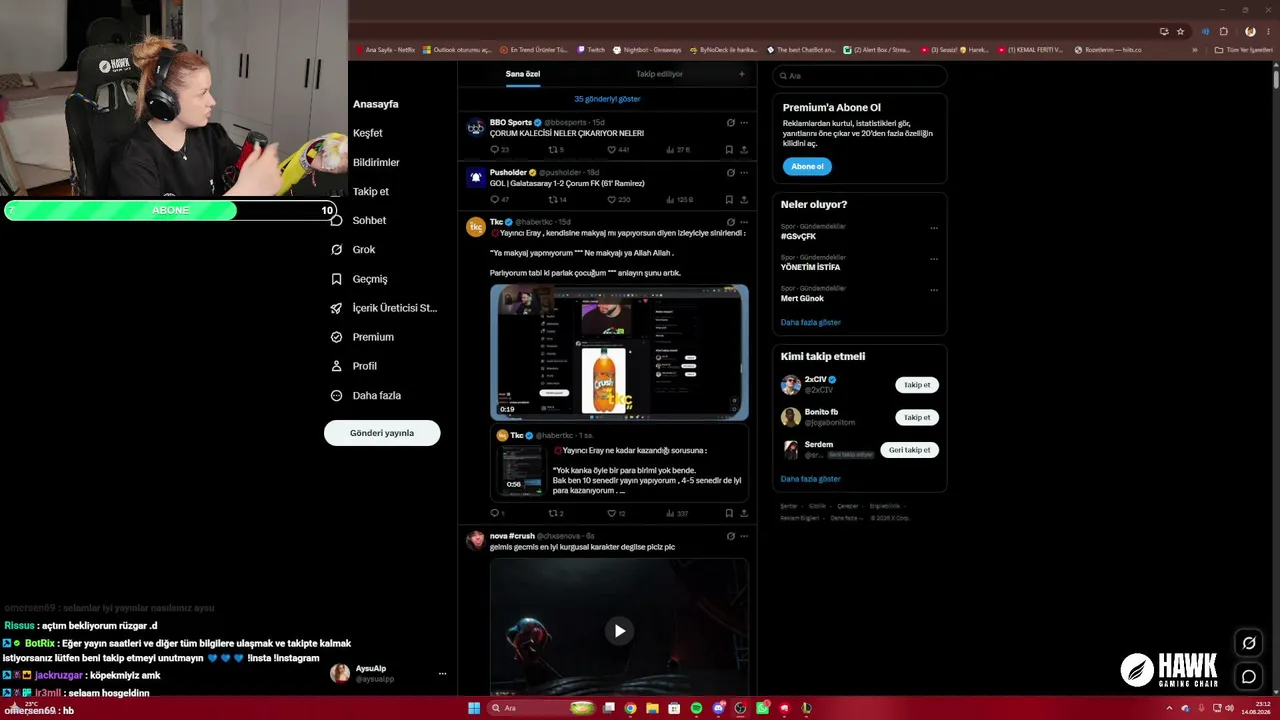The width and height of the screenshot is (1280, 720).
Task: Like the Pusholder goal post
Action: [x=612, y=200]
